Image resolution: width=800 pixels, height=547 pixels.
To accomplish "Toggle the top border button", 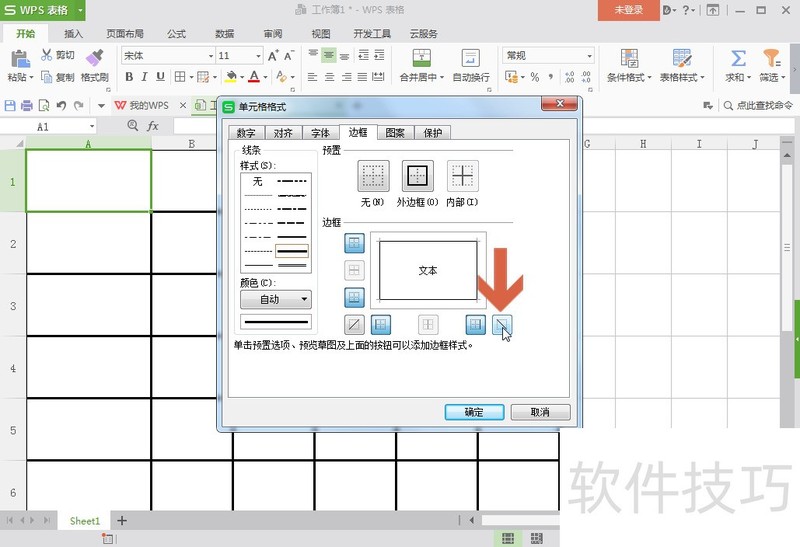I will (355, 243).
